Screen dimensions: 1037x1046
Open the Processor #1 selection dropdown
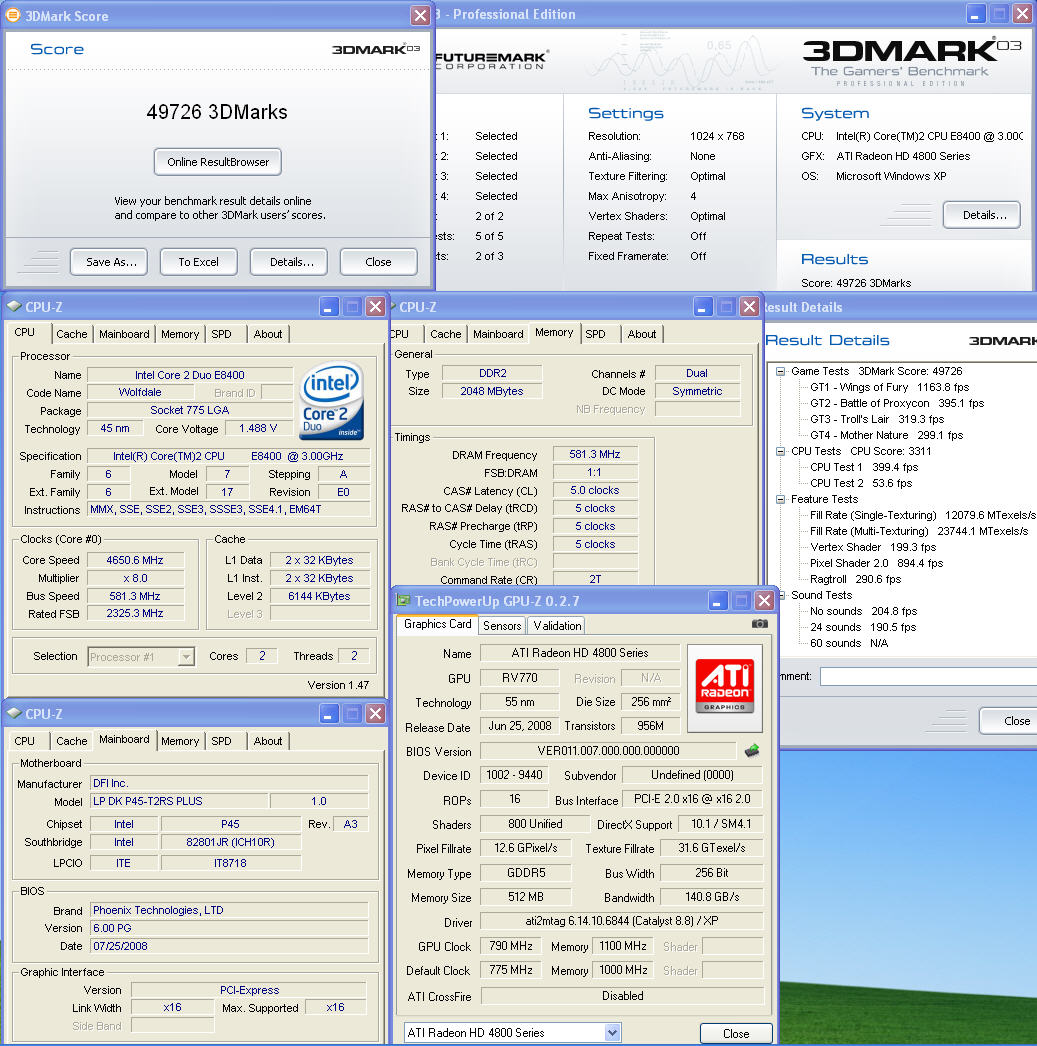pyautogui.click(x=186, y=657)
